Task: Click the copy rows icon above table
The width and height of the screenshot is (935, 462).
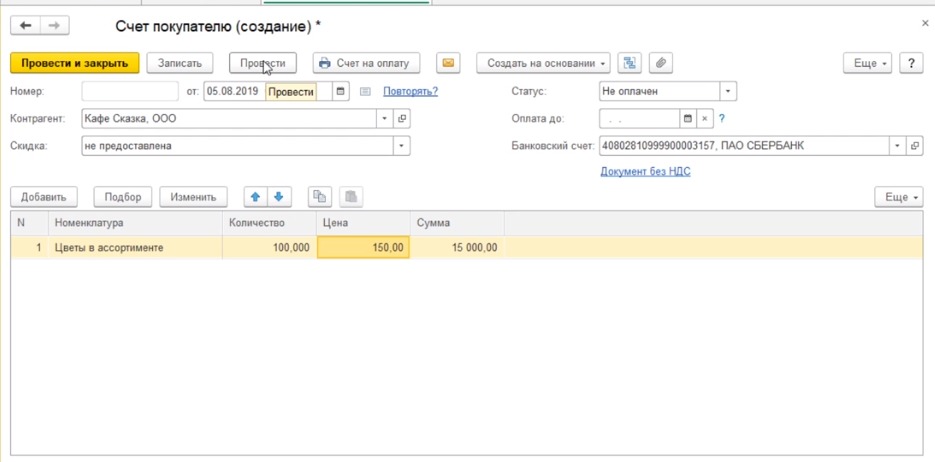Action: [319, 197]
